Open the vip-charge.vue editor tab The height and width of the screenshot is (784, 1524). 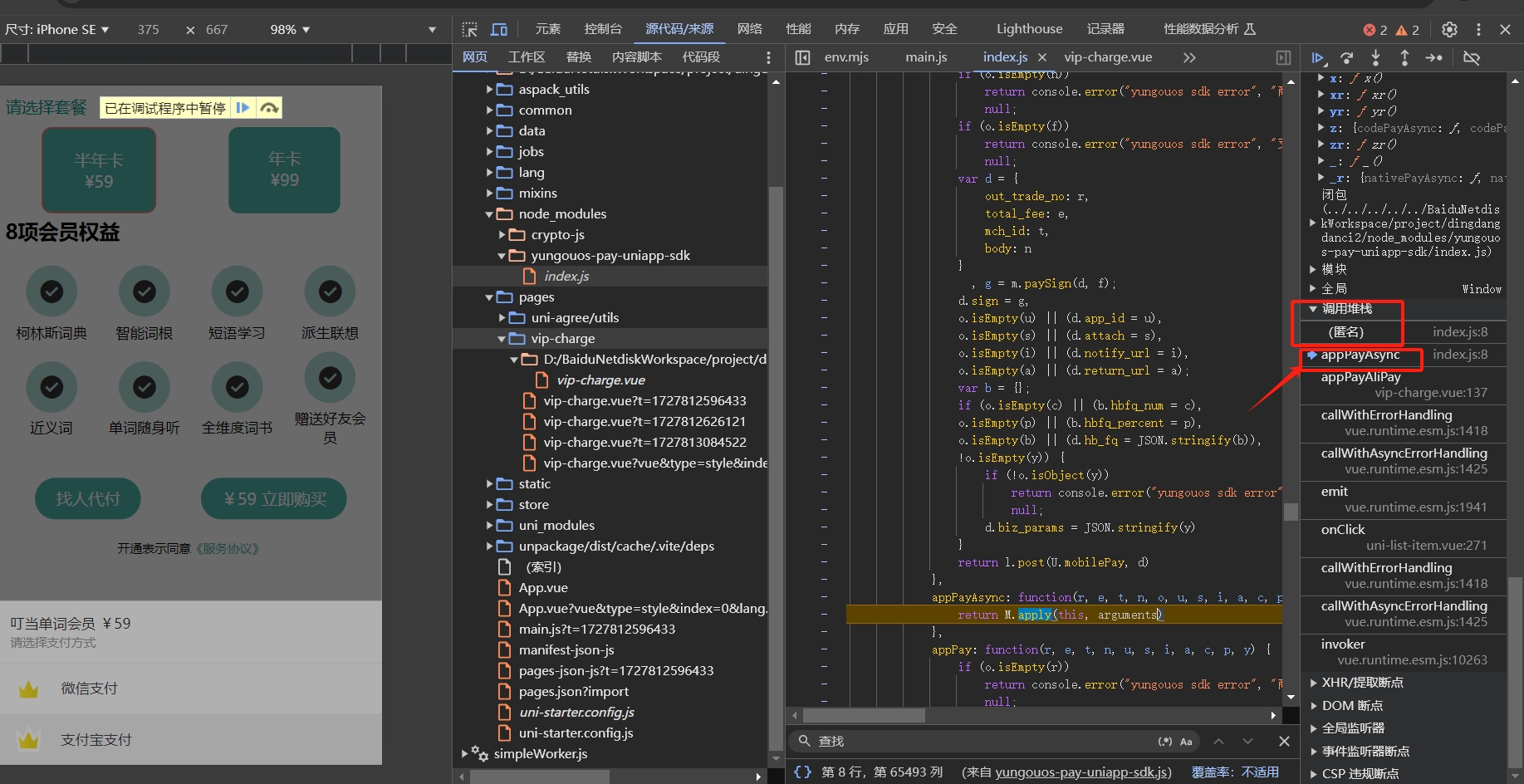[1108, 57]
